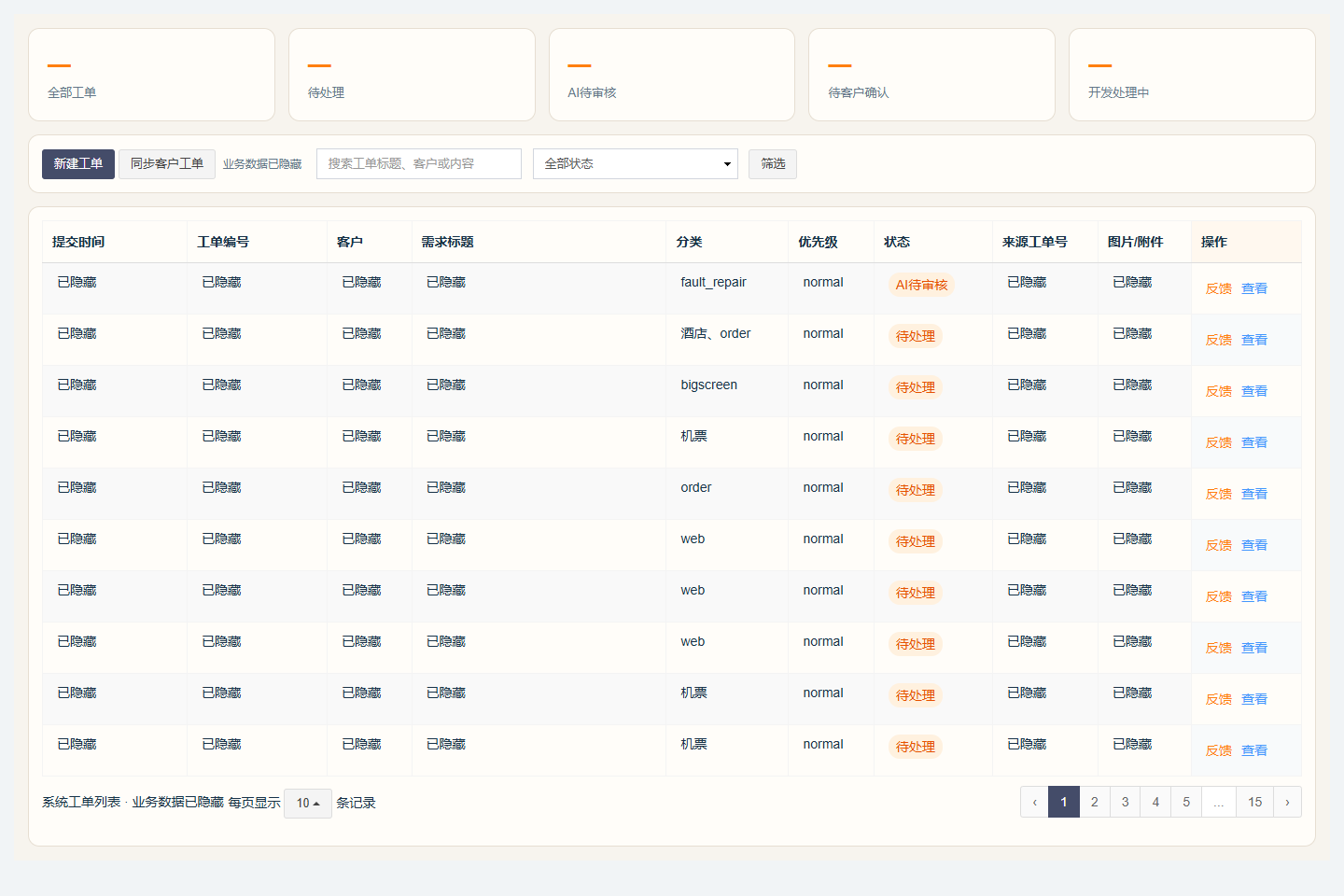The height and width of the screenshot is (896, 1344).
Task: Open 反馈 for the fault_repair row
Action: 1219,288
